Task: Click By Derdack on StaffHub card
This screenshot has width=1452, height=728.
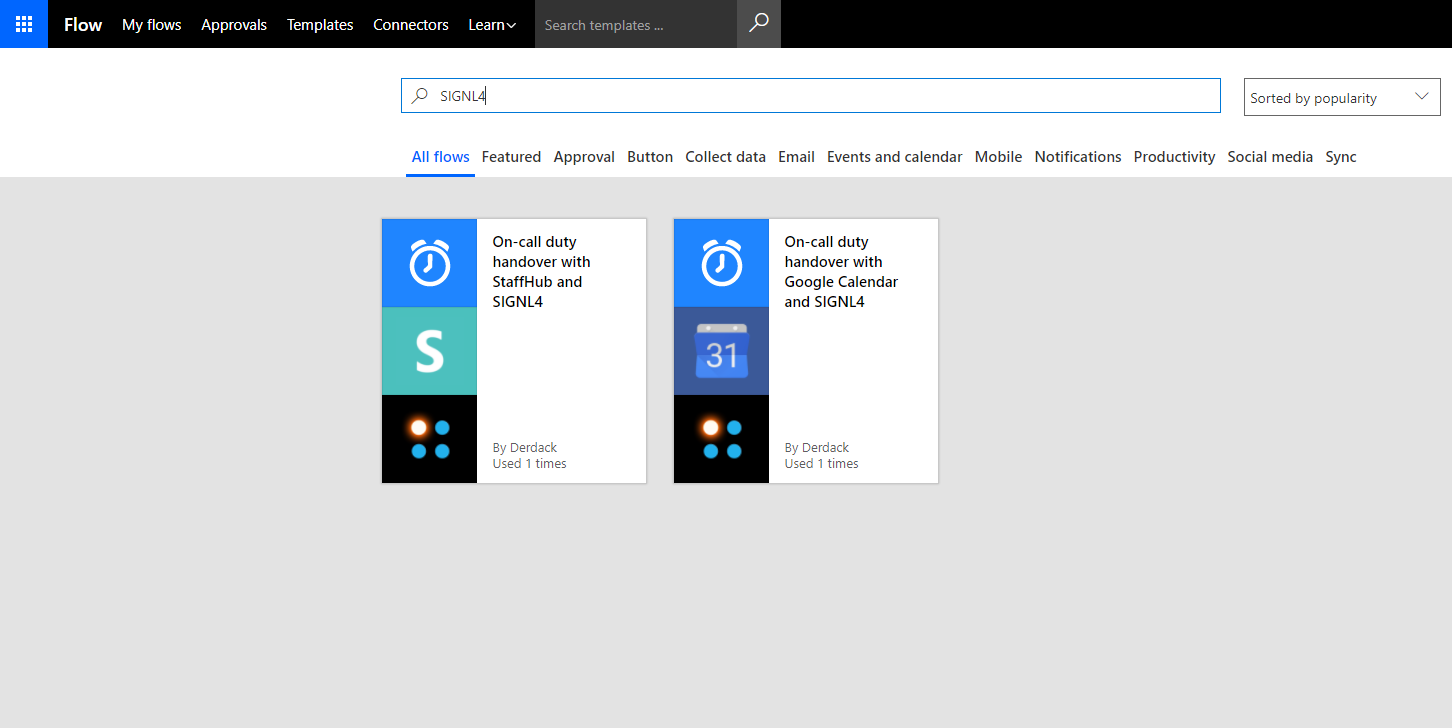Action: tap(525, 448)
